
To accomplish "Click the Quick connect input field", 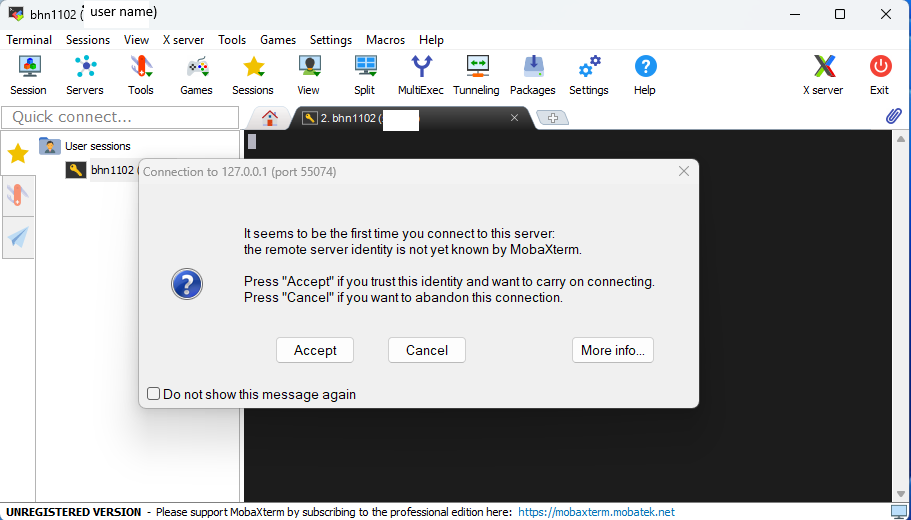I will (x=120, y=117).
